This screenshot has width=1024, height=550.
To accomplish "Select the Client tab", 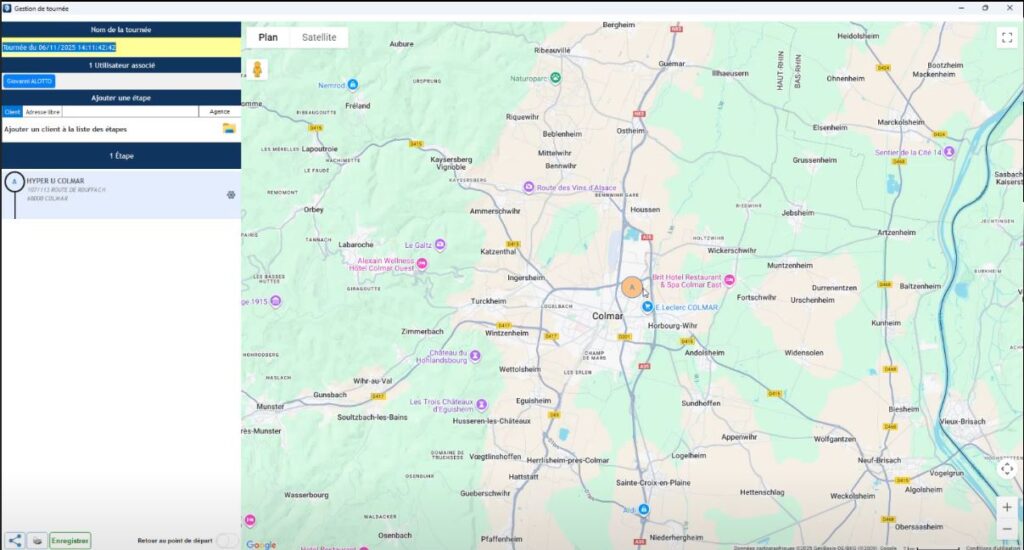I will (x=11, y=112).
